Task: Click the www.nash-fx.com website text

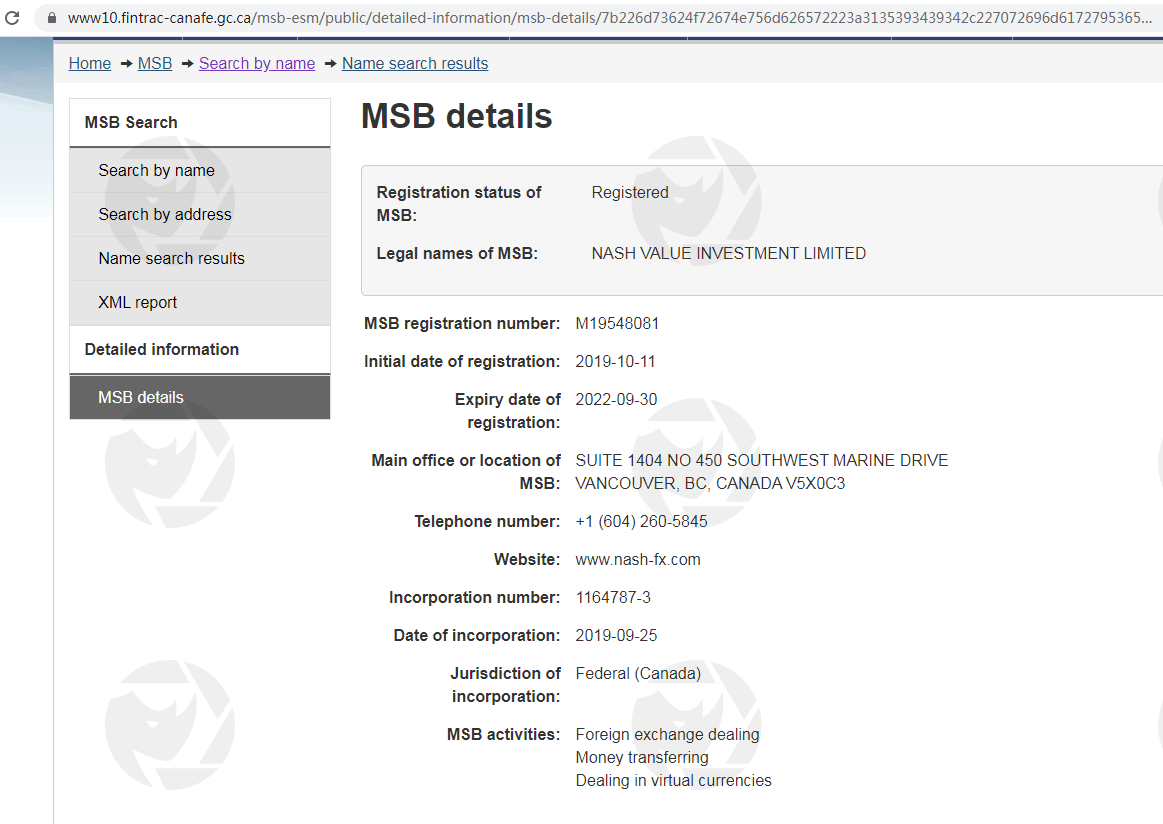Action: pyautogui.click(x=638, y=559)
